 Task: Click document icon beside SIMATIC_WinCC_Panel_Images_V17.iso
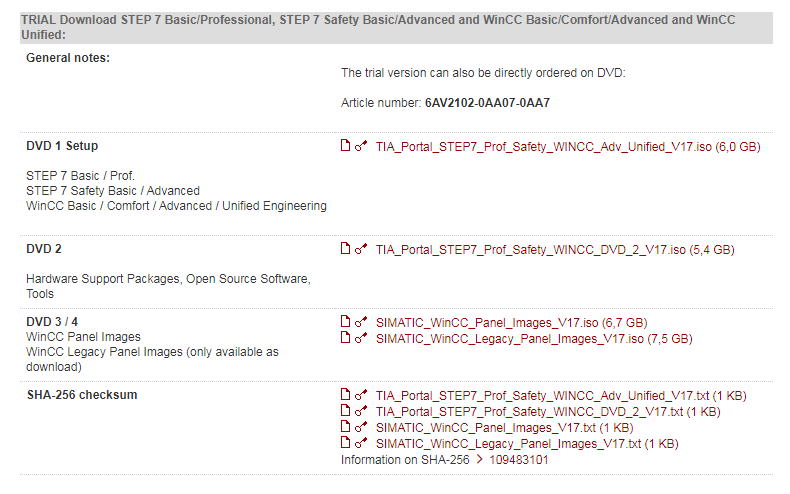pyautogui.click(x=346, y=322)
